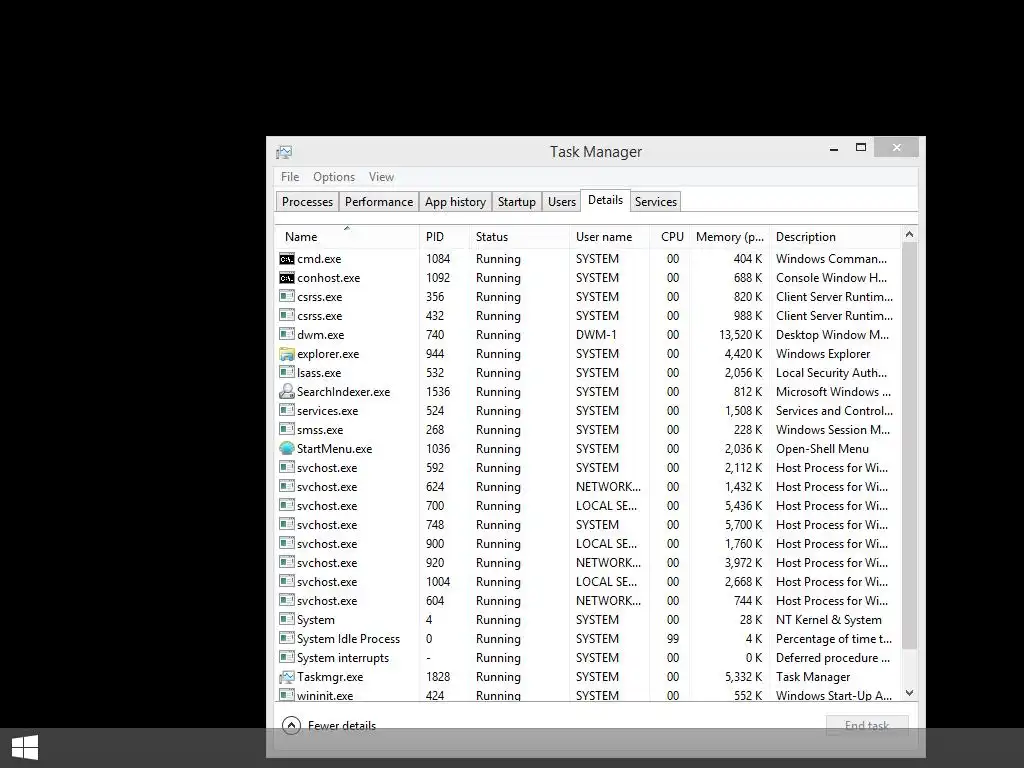Click the services.exe process icon
Image resolution: width=1024 pixels, height=768 pixels.
tap(287, 410)
